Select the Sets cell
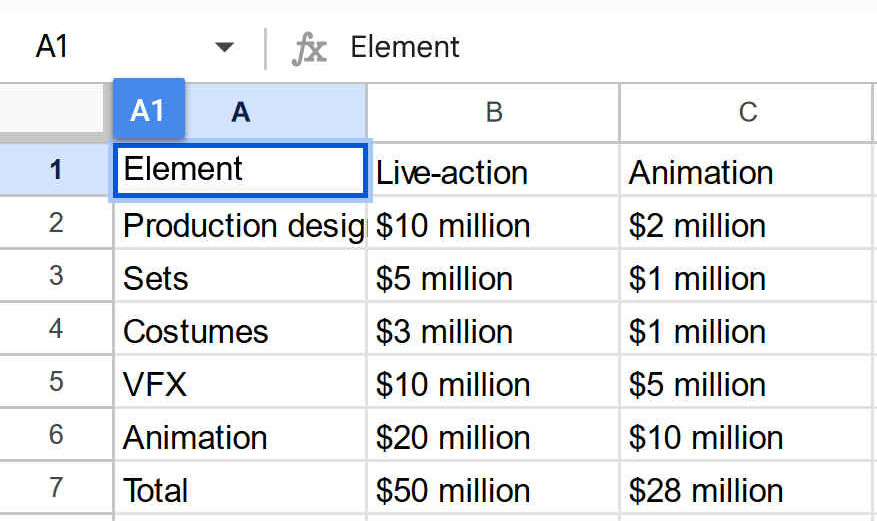 240,278
